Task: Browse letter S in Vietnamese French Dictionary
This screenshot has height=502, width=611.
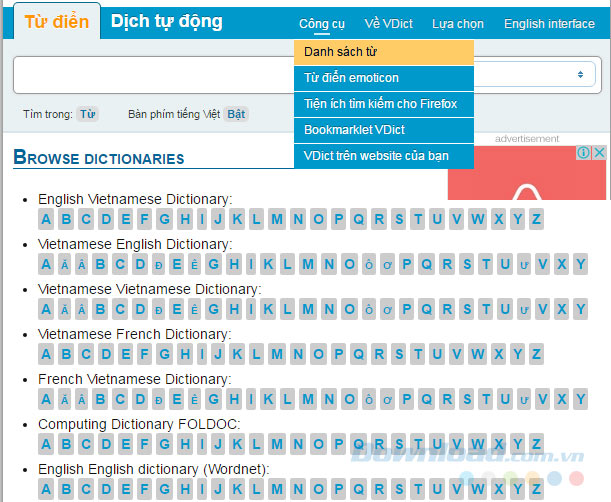Action: pos(399,354)
